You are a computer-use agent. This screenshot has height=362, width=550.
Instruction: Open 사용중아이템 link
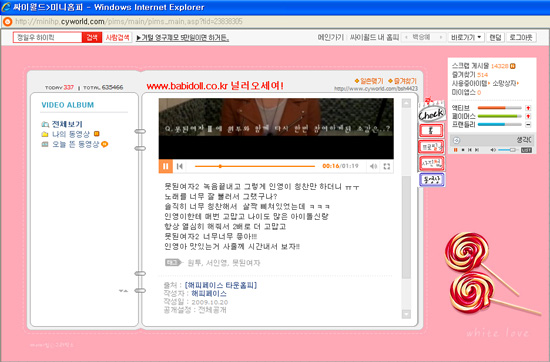[x=470, y=83]
